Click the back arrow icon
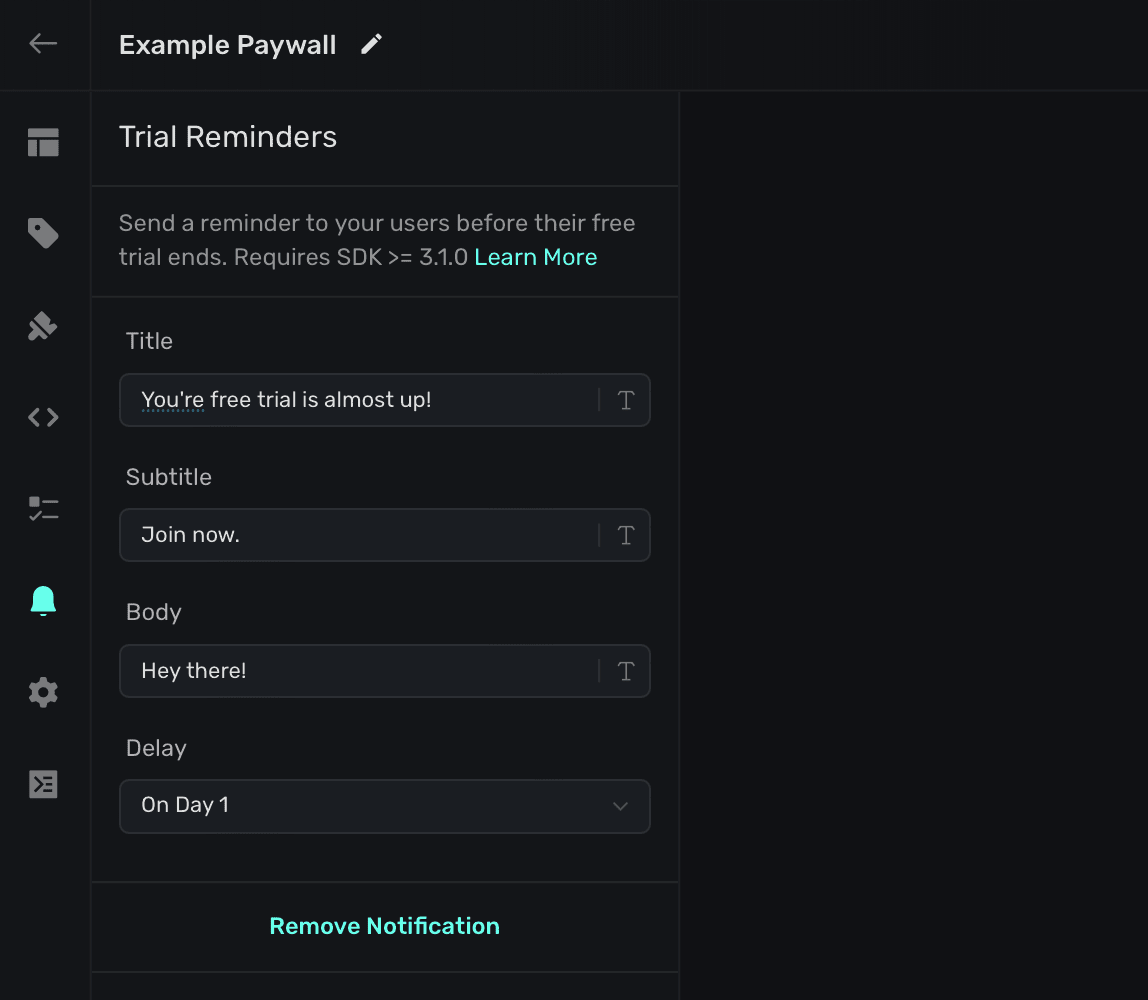This screenshot has width=1148, height=1000. point(43,43)
